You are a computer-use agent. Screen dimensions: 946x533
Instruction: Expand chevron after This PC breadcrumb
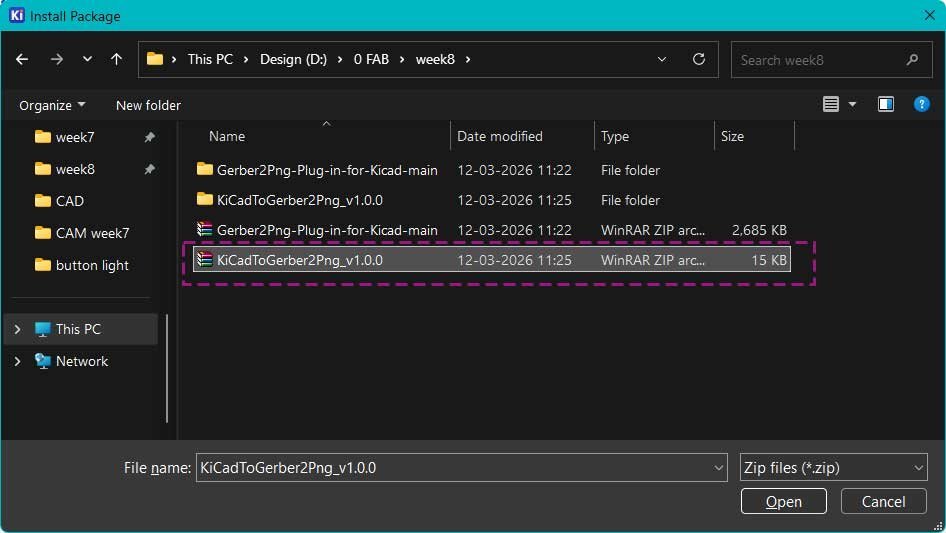[x=246, y=59]
